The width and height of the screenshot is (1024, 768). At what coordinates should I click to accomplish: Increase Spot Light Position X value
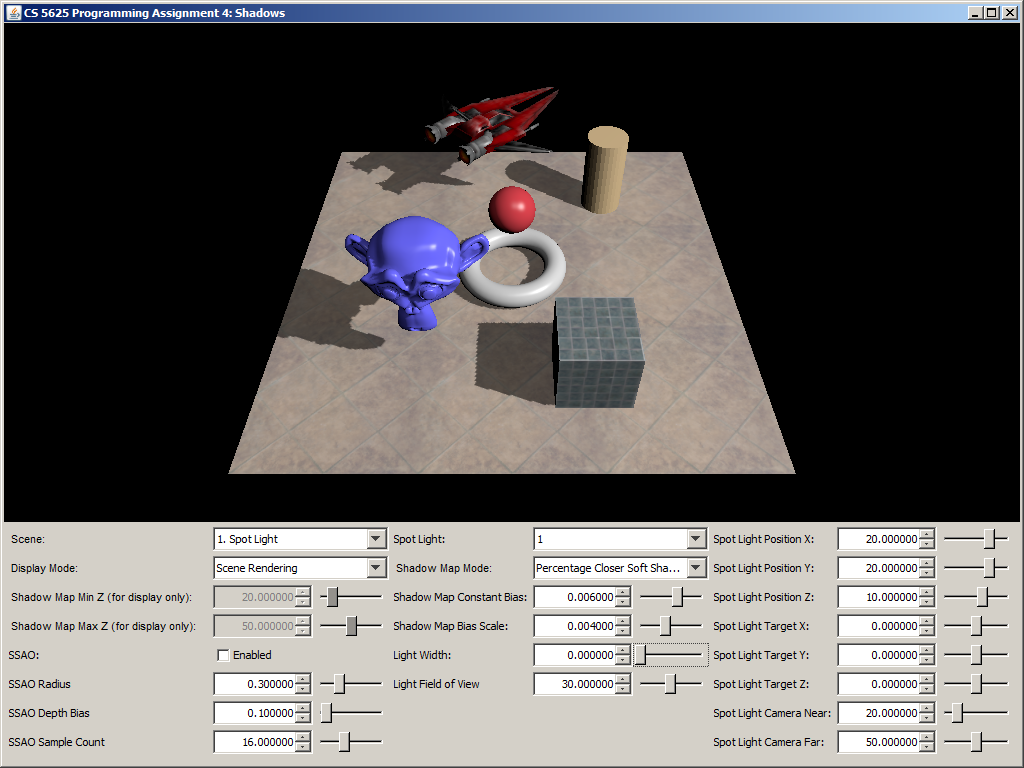(927, 534)
